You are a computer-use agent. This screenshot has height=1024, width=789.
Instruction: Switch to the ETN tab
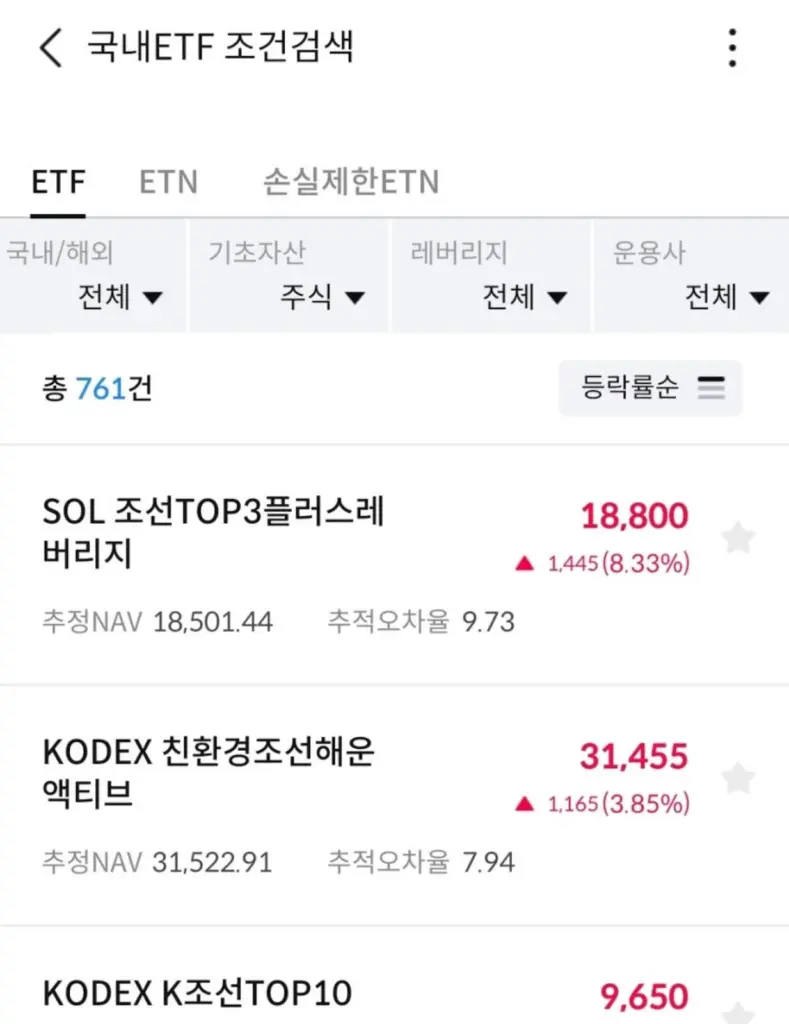coord(168,182)
